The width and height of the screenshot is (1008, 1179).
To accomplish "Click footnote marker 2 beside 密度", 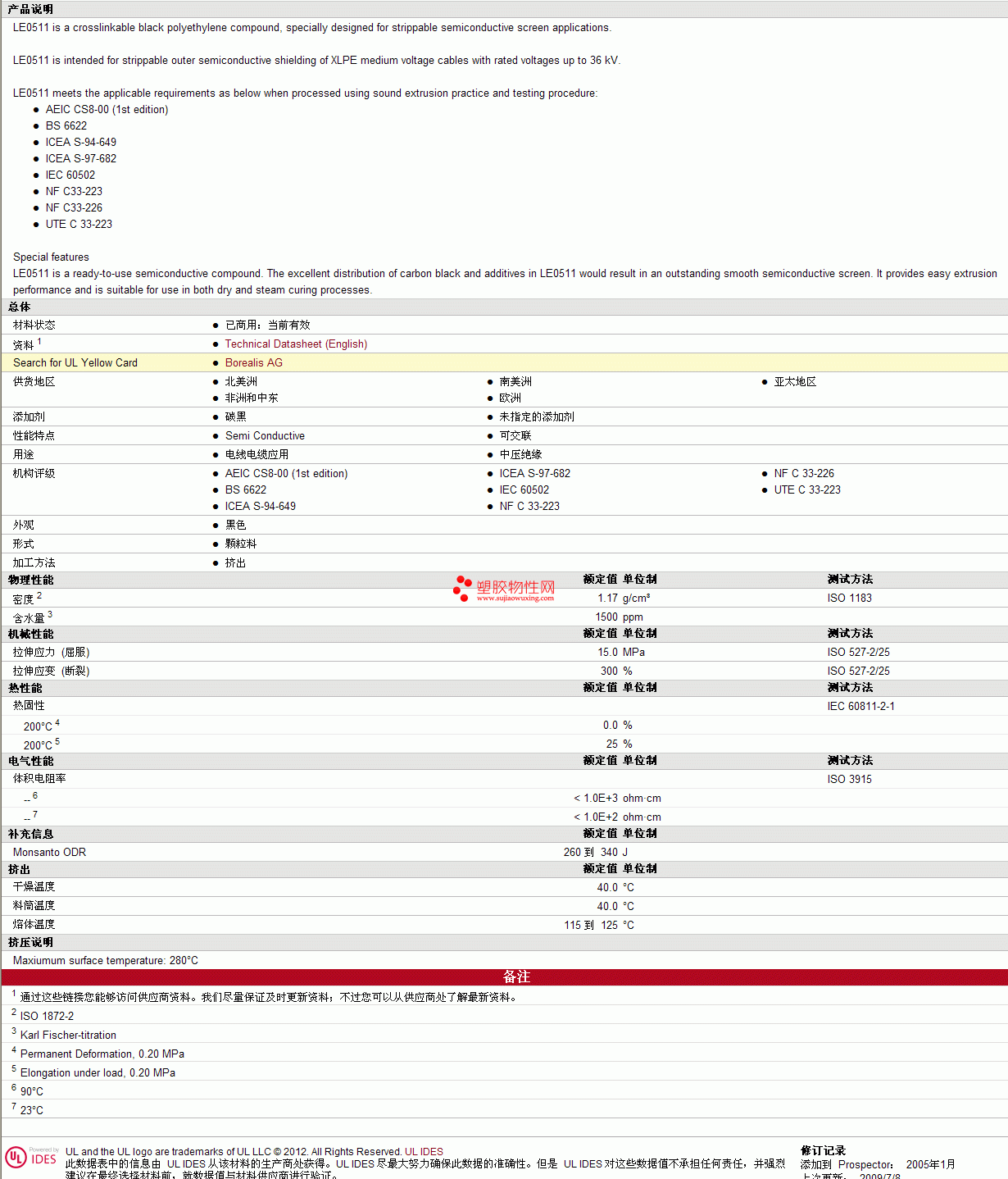I will pos(39,595).
